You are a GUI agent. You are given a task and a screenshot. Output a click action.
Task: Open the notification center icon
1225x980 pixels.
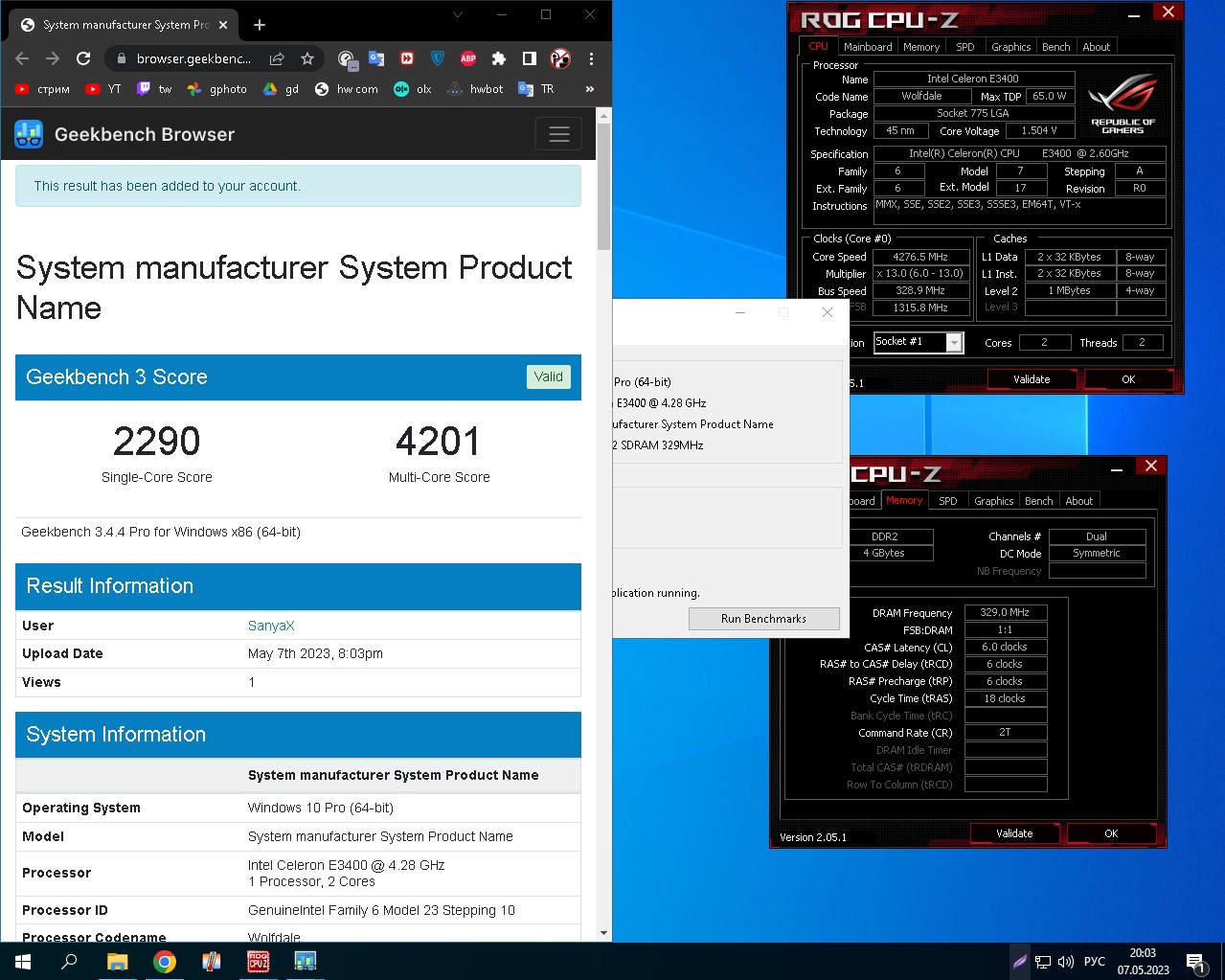pyautogui.click(x=1196, y=962)
